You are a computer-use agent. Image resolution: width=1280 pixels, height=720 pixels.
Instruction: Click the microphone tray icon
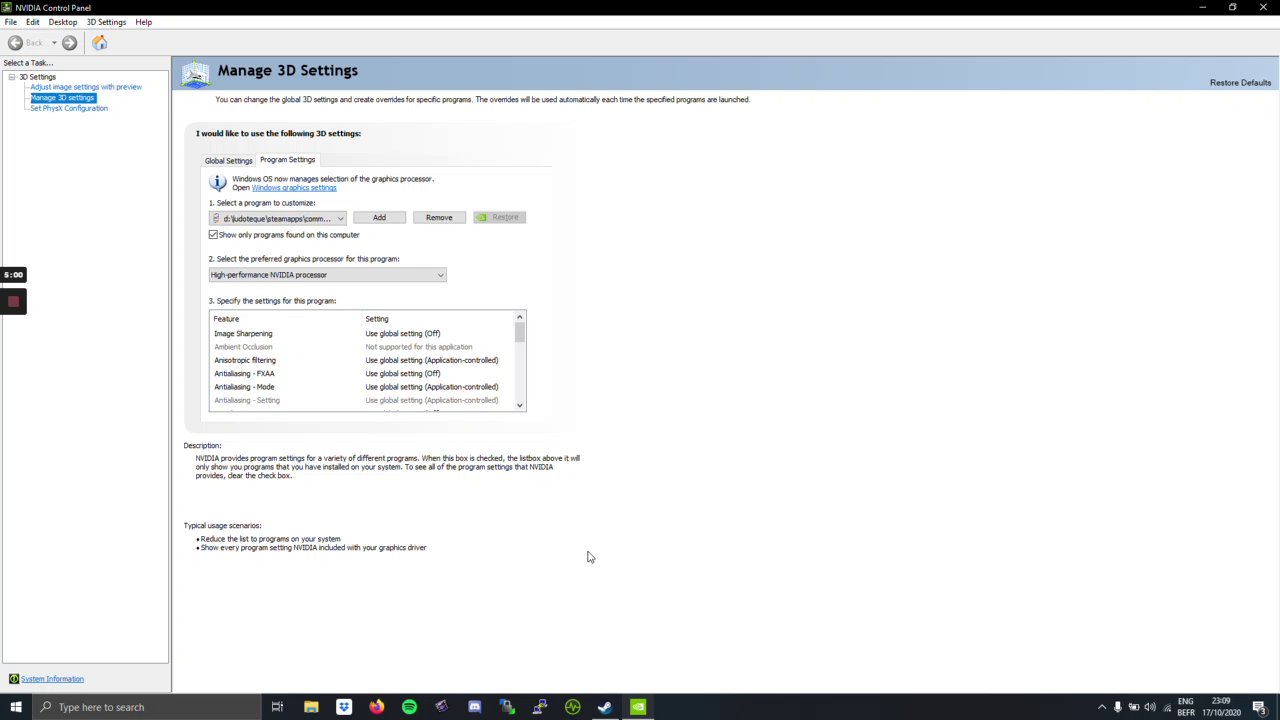coord(1118,707)
